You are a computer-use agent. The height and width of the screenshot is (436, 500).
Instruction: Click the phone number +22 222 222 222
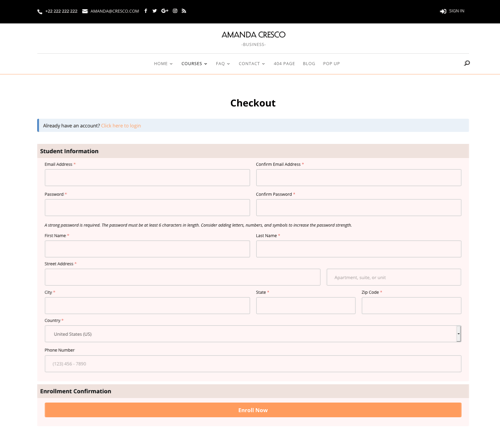click(x=61, y=11)
